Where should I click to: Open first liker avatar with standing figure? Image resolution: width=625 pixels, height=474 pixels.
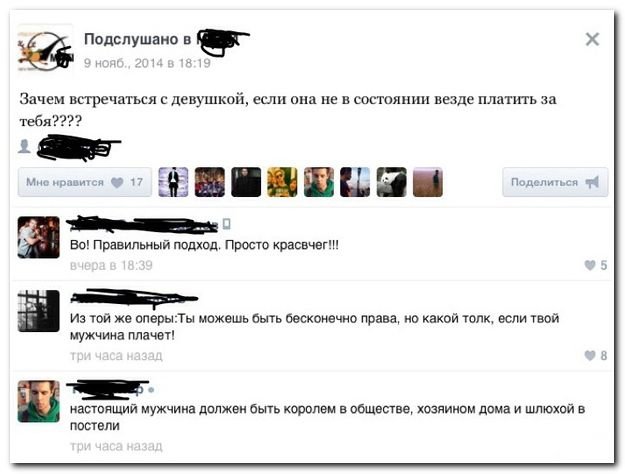click(x=173, y=182)
